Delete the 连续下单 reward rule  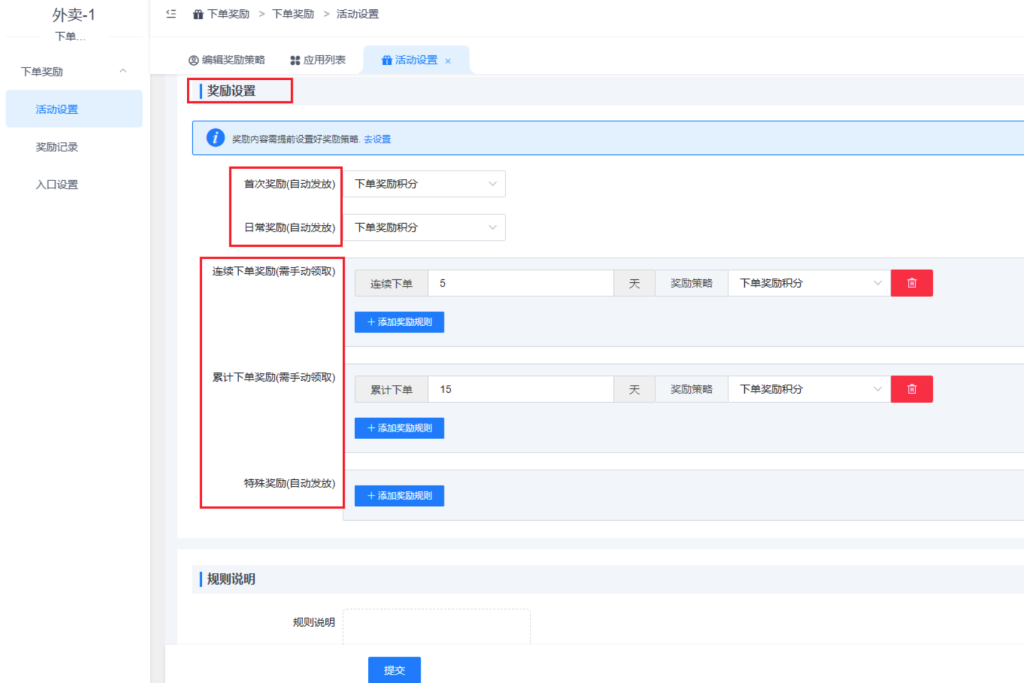point(911,283)
